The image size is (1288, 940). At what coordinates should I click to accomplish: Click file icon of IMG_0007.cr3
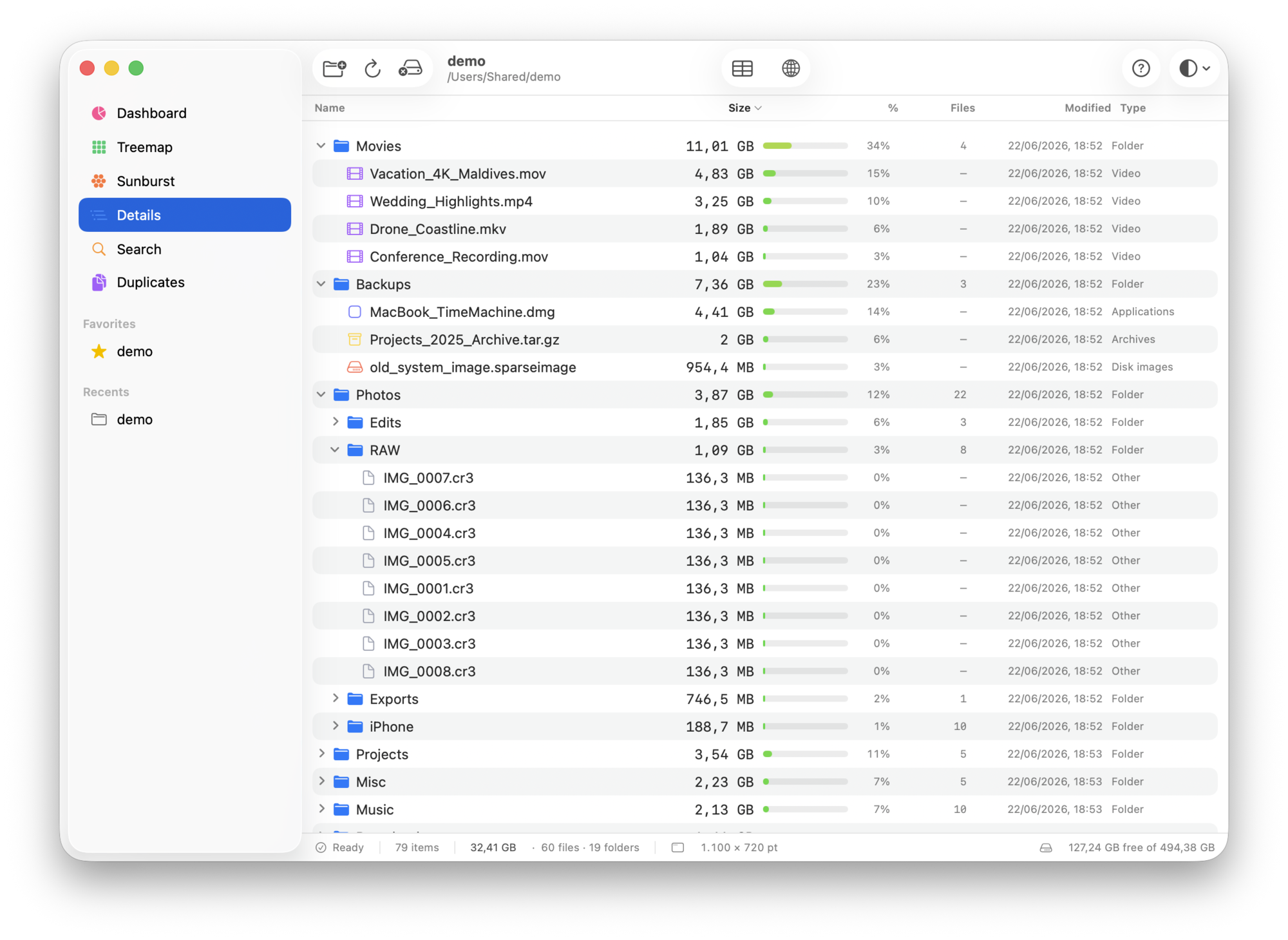[x=368, y=477]
